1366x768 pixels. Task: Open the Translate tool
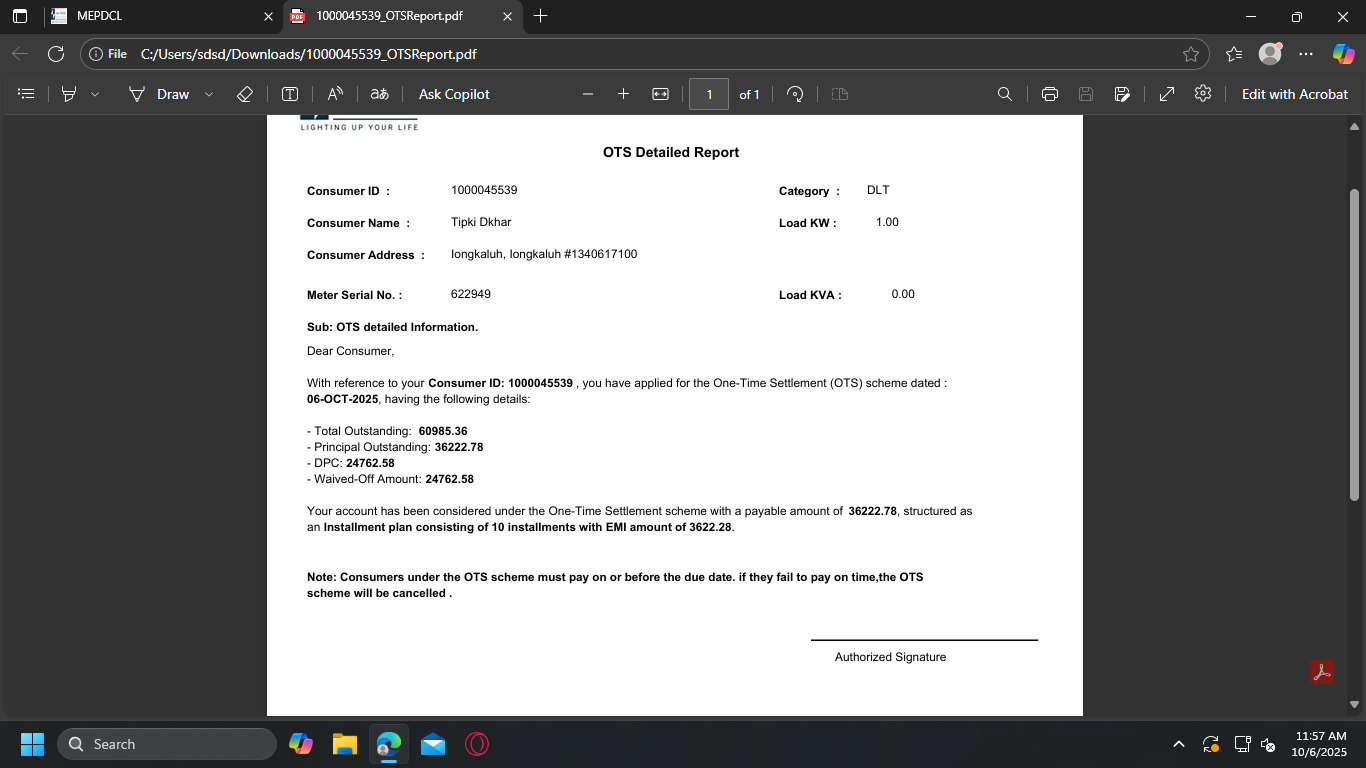[379, 94]
